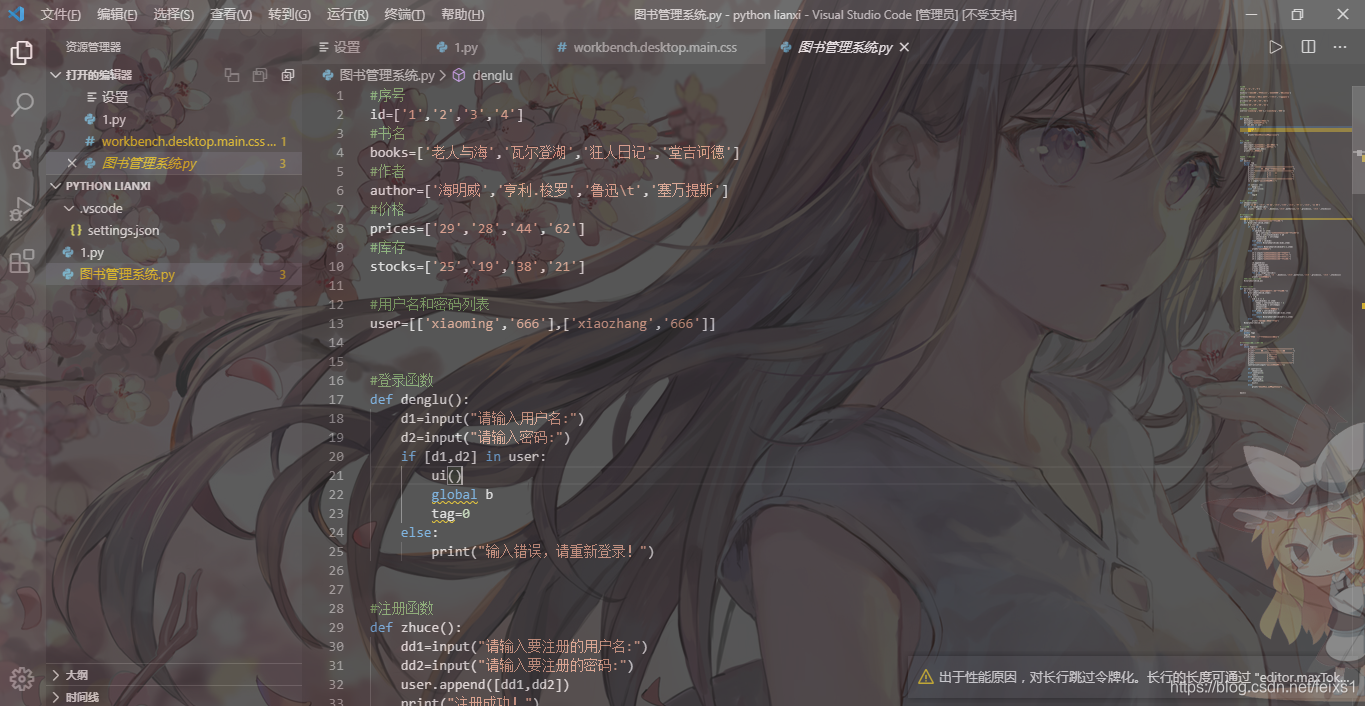Image resolution: width=1365 pixels, height=706 pixels.
Task: Click the New Untitled Editor icon in Open Editors
Action: (231, 74)
